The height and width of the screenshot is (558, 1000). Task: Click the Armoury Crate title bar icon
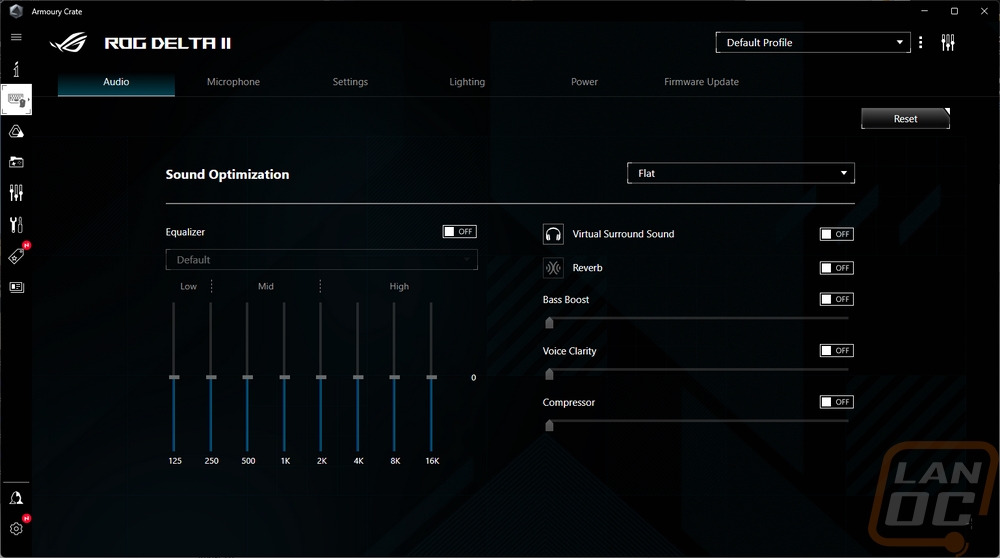pos(16,11)
